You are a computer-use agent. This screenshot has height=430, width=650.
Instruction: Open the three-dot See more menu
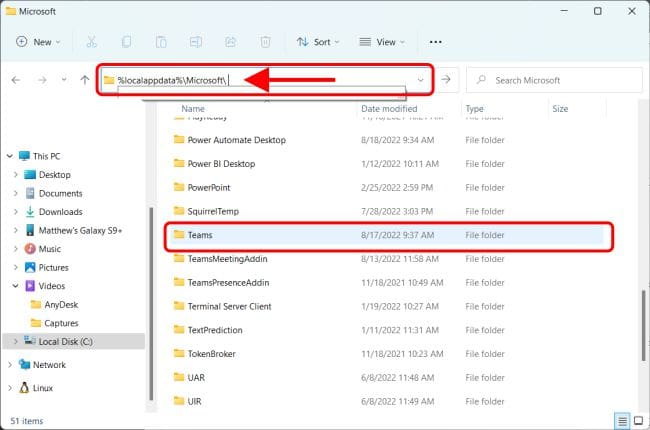tap(435, 42)
